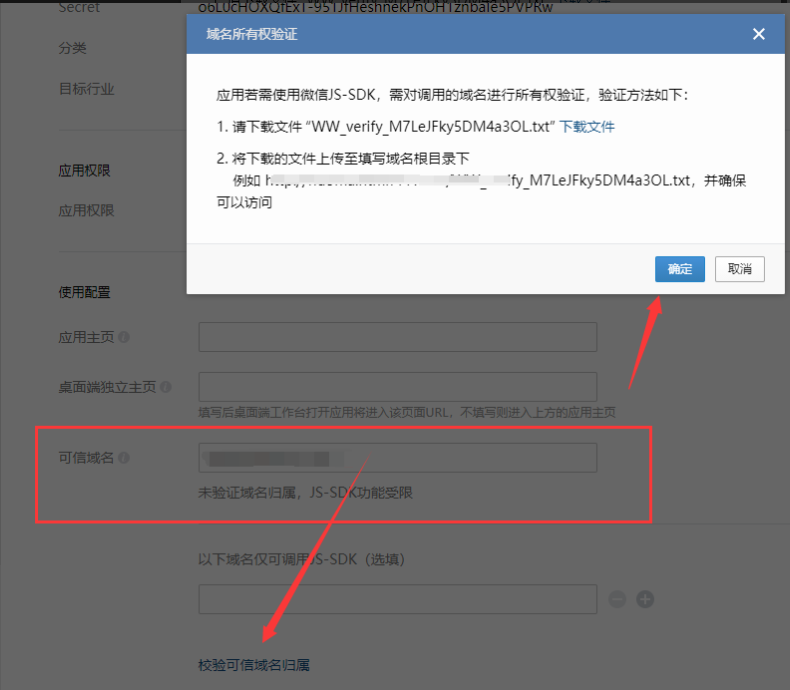Focus the 应用主页 input field
This screenshot has height=690, width=790.
pos(397,337)
